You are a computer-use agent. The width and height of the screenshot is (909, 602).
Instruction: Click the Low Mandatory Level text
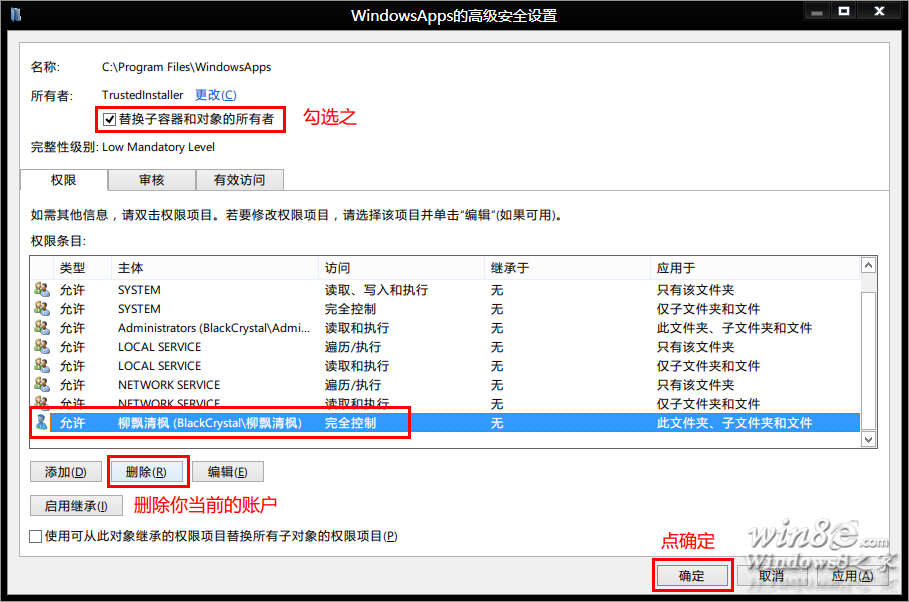coord(158,147)
